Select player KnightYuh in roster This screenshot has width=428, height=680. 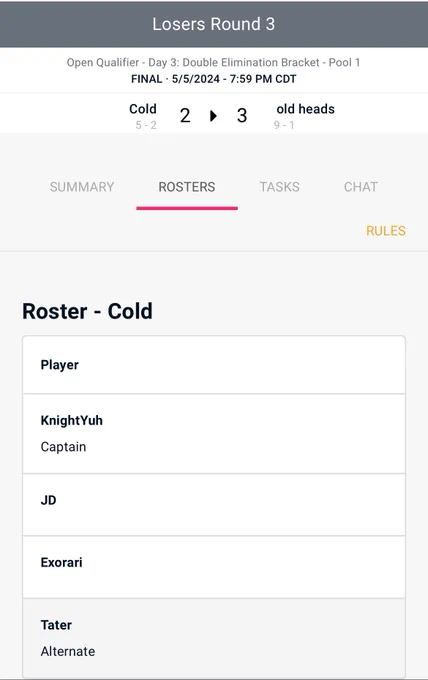(214, 434)
